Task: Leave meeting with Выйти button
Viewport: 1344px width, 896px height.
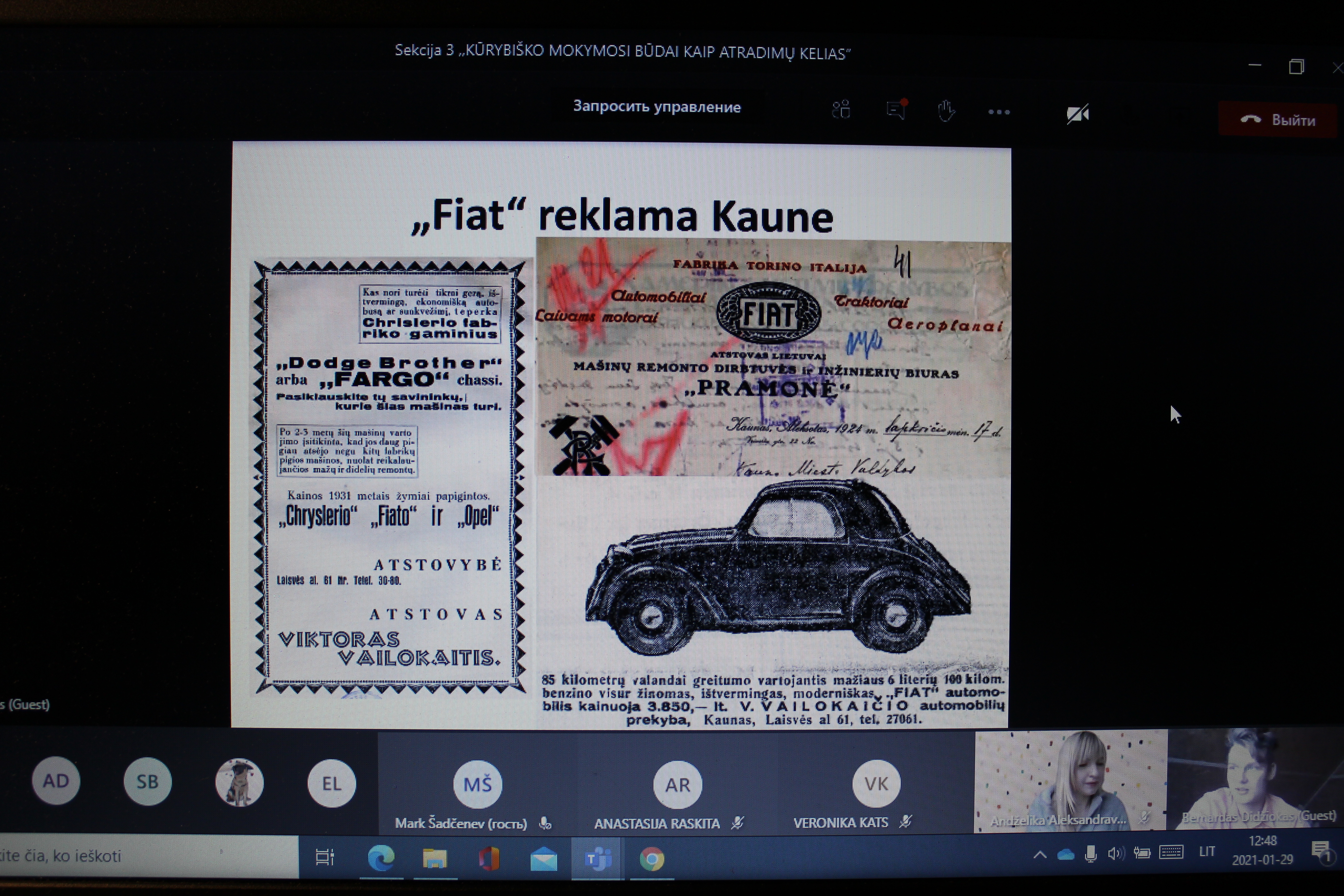Action: coord(1278,120)
